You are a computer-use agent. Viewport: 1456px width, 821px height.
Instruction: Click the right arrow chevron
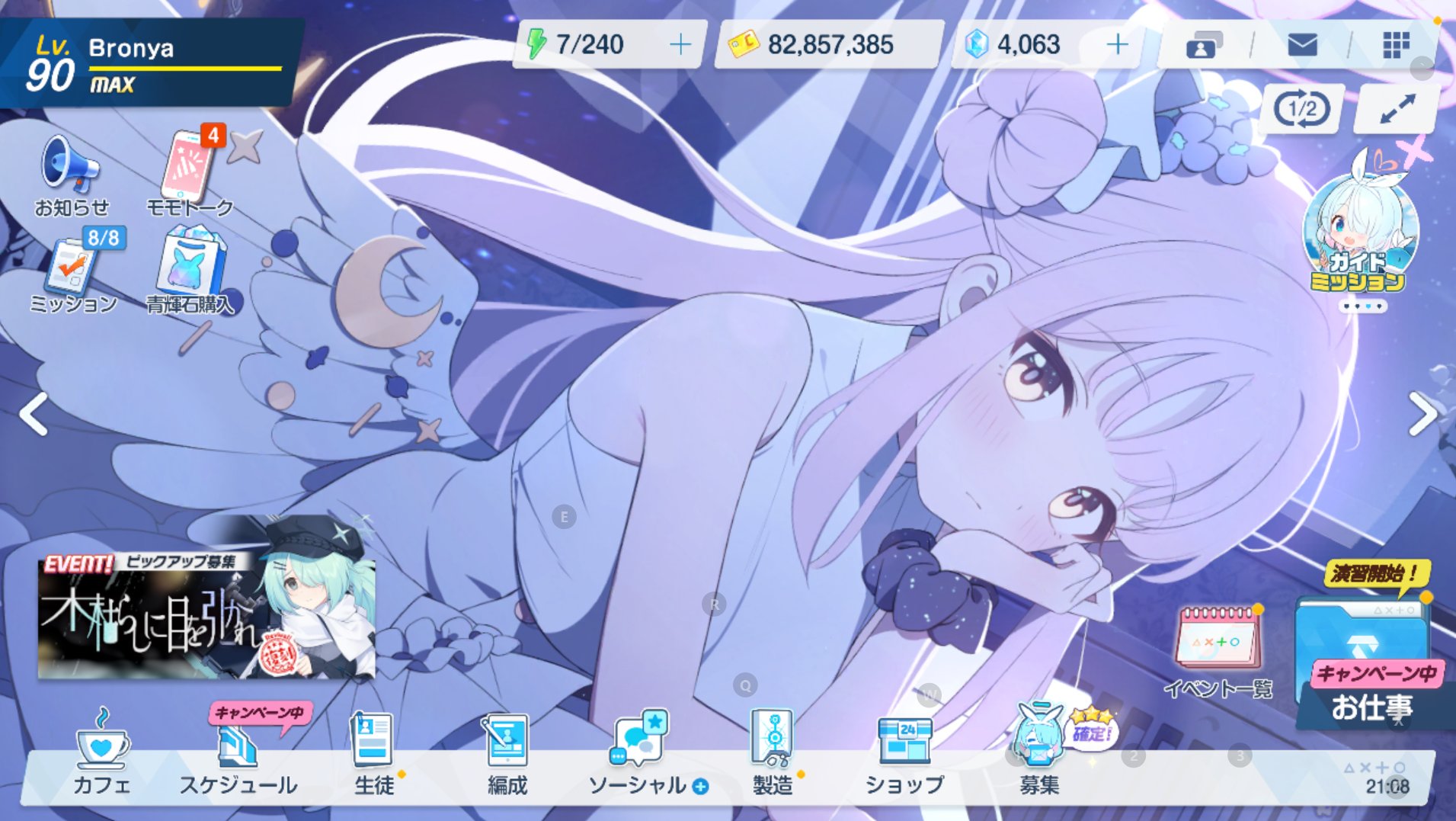coord(1422,415)
